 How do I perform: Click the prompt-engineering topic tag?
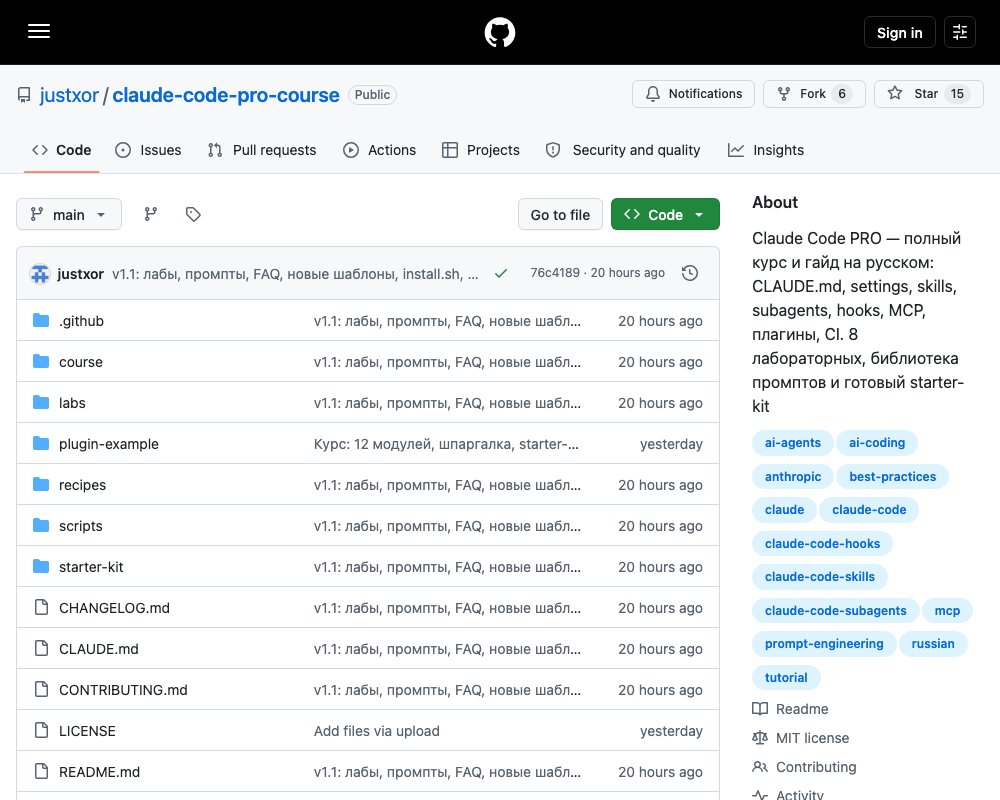pos(824,644)
